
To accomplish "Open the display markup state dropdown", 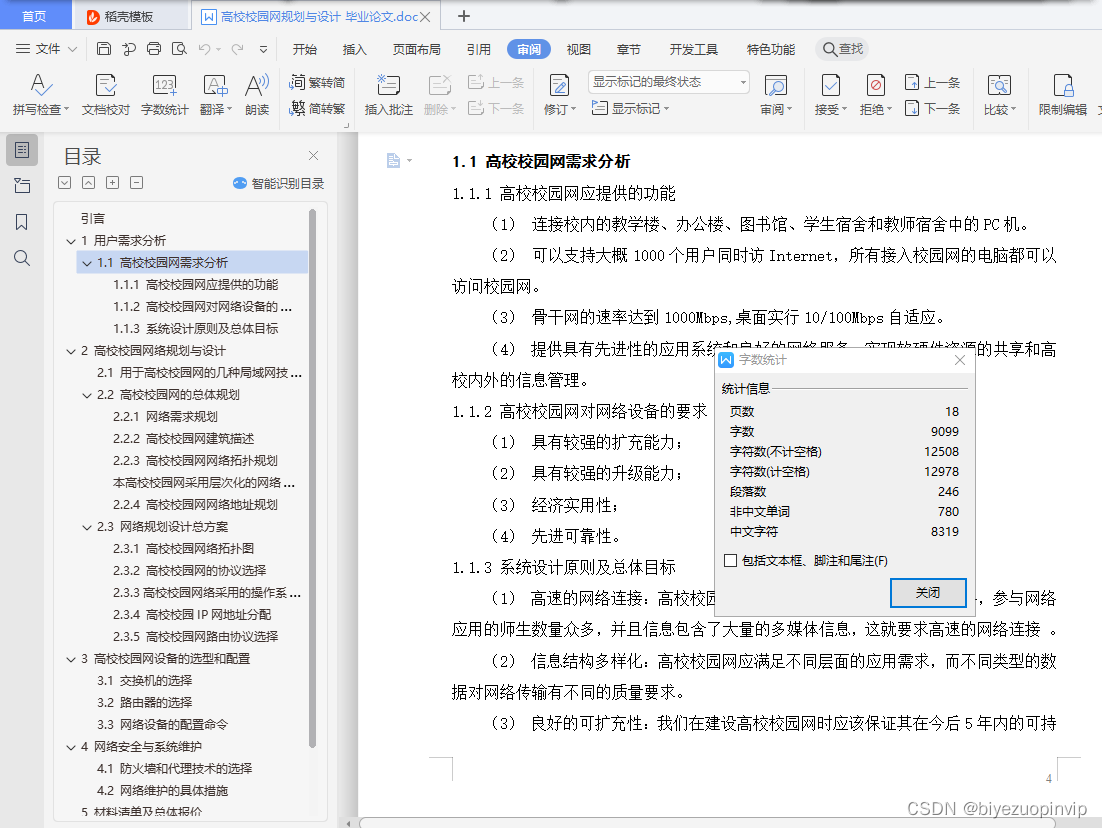I will 668,82.
